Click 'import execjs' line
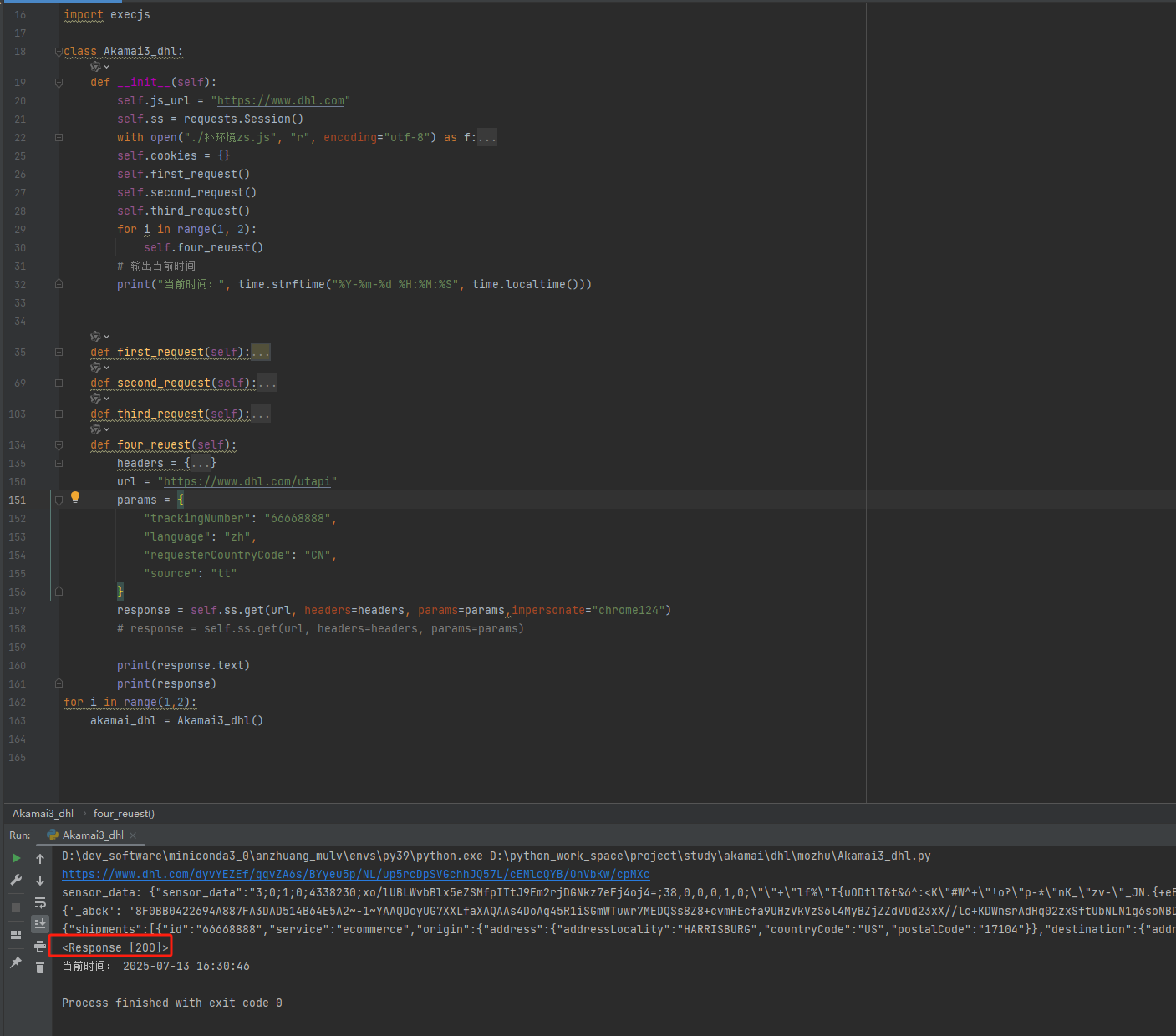 [x=107, y=15]
